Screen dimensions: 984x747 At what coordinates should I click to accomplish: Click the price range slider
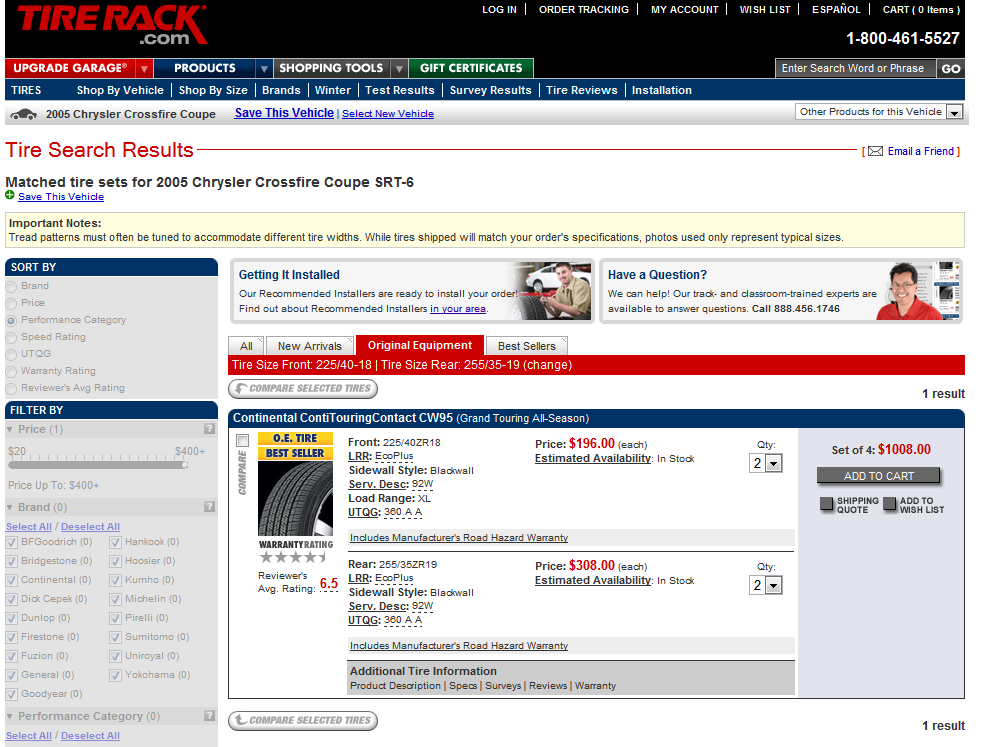point(106,465)
